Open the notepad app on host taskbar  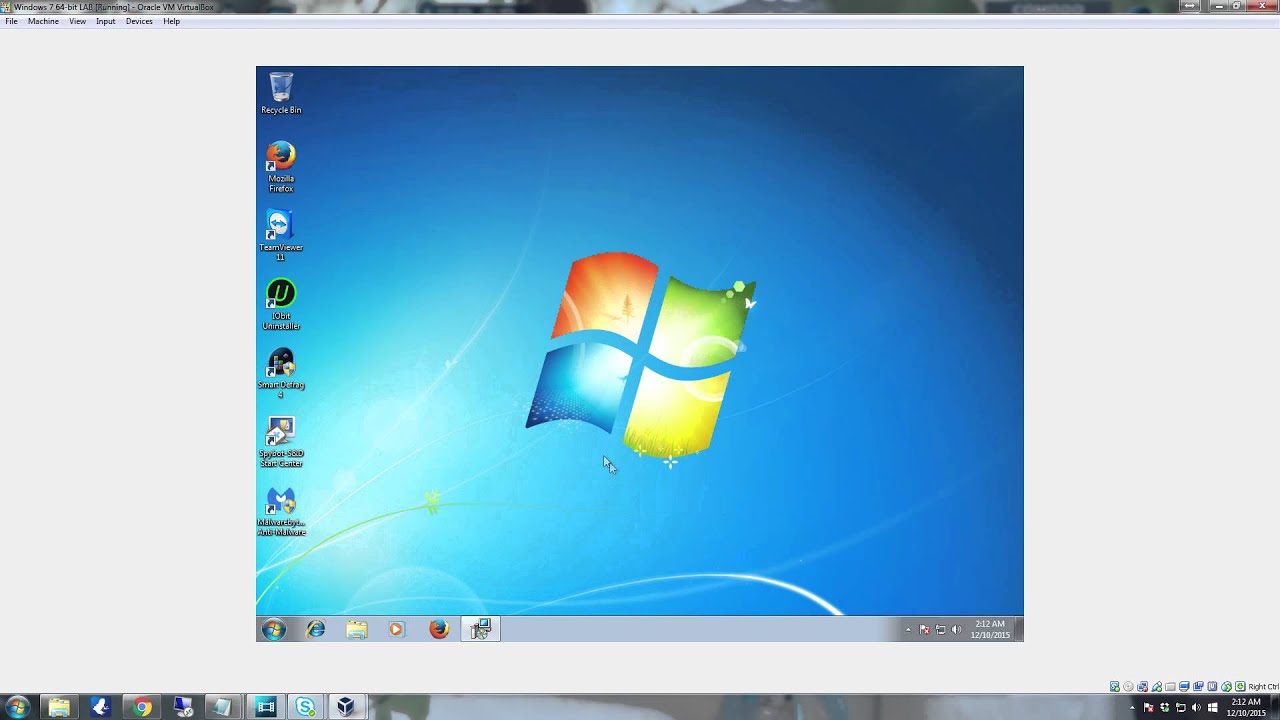(x=223, y=707)
